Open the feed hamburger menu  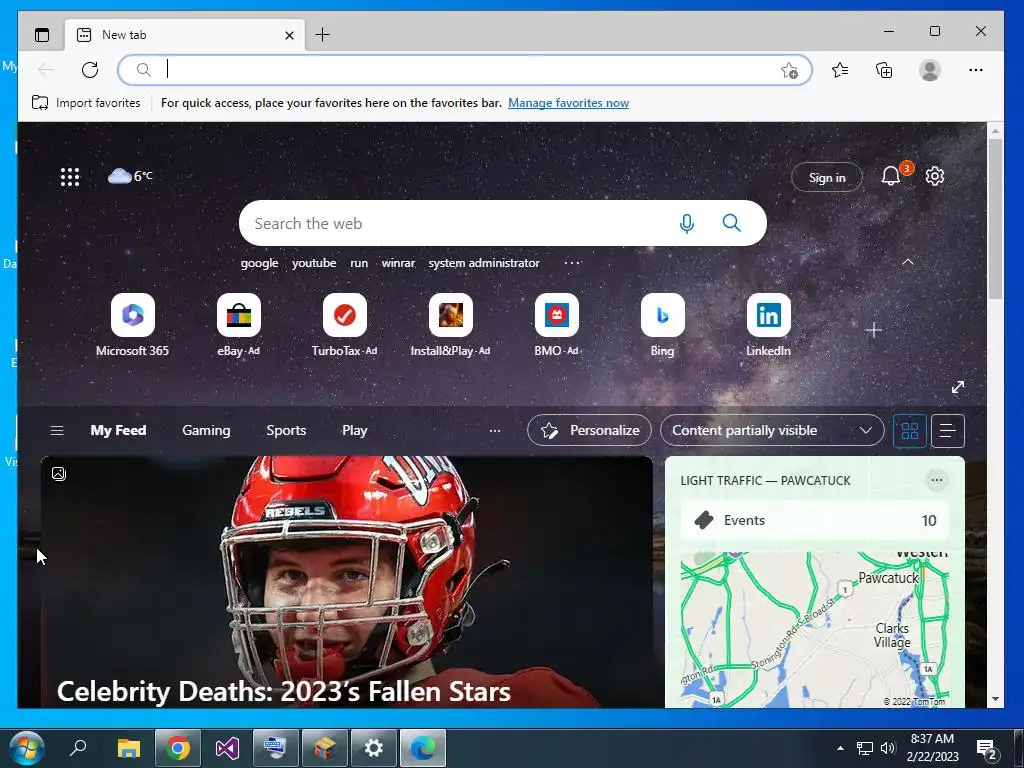(x=57, y=430)
